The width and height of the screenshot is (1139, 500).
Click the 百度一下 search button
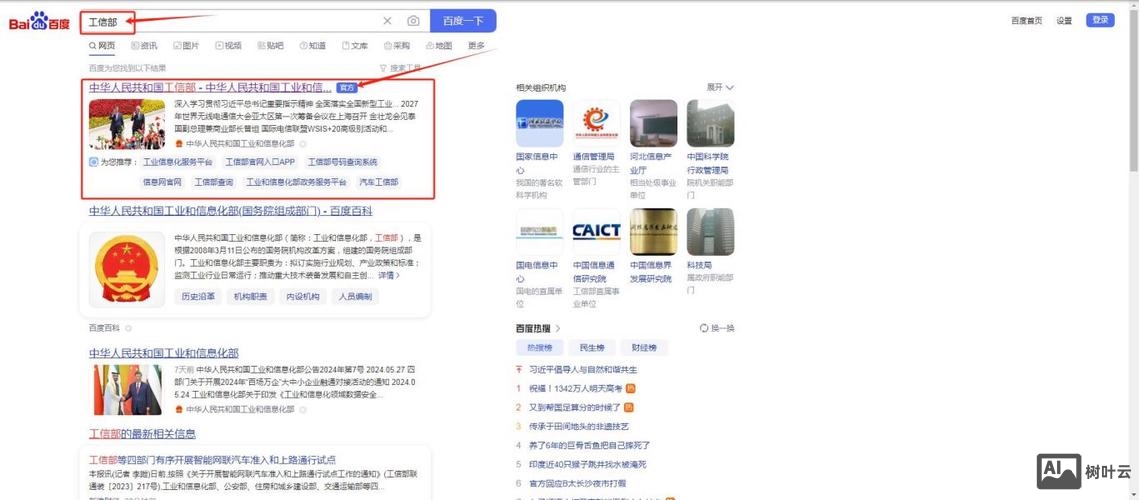coord(463,21)
